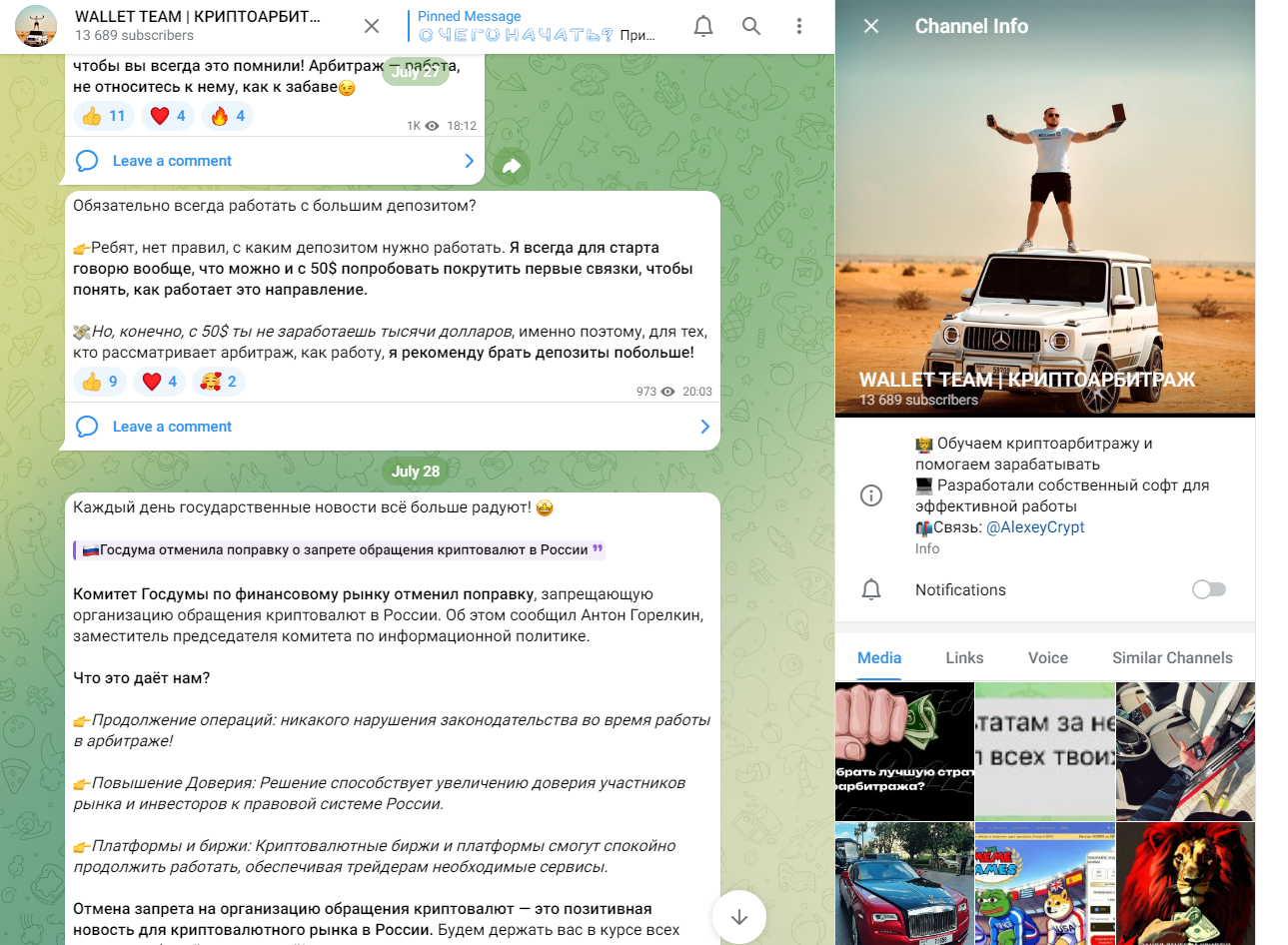This screenshot has height=945, width=1288.
Task: Click the Notifications bell icon in panel
Action: click(871, 590)
